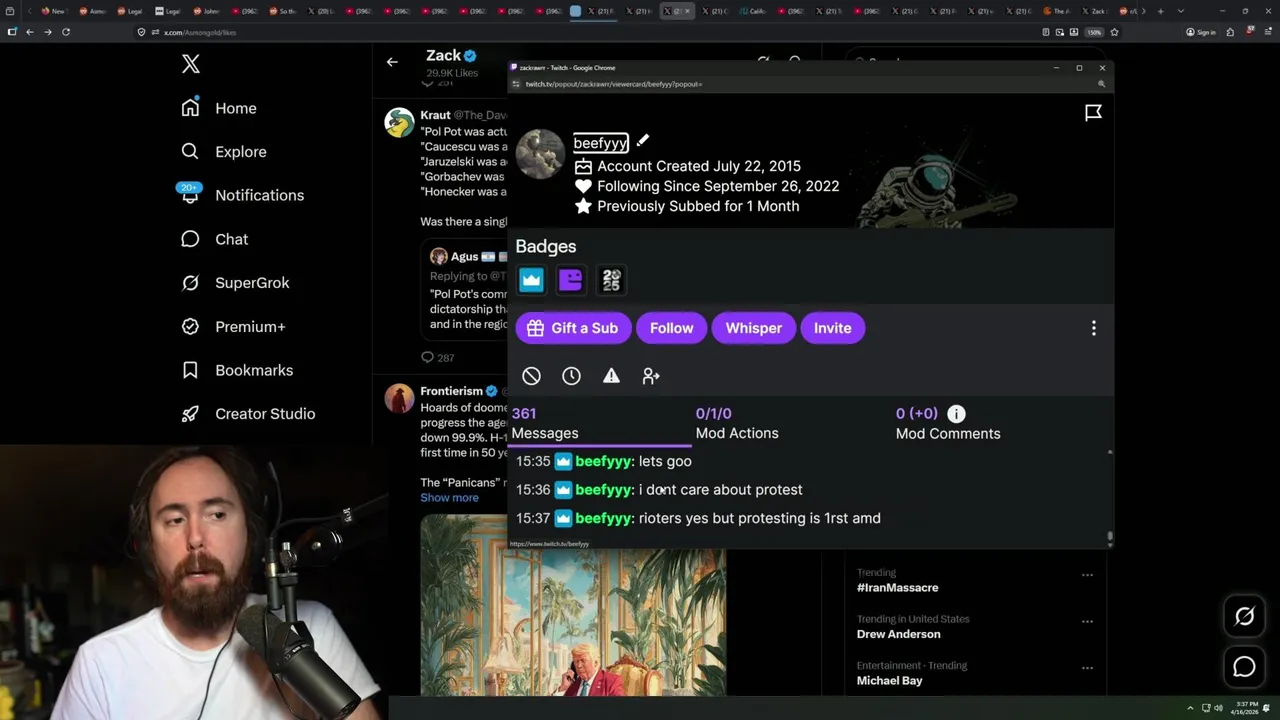Open more options for #IranMassacre trend
Screen dimensions: 1280x720
click(1087, 575)
